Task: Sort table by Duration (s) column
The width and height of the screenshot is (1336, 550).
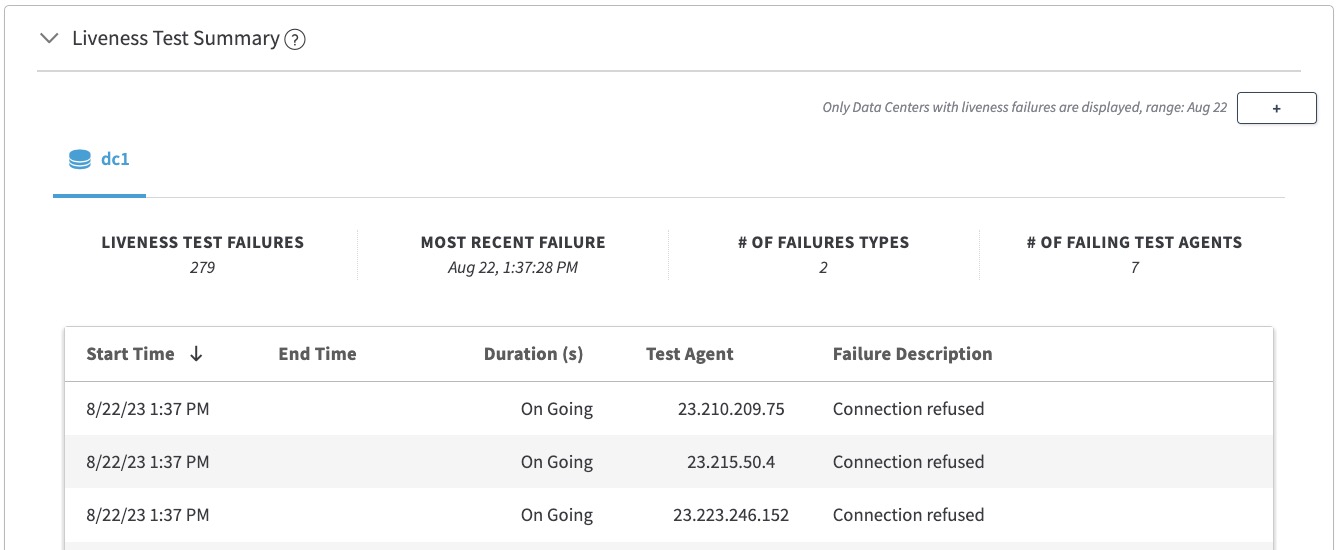Action: point(533,354)
